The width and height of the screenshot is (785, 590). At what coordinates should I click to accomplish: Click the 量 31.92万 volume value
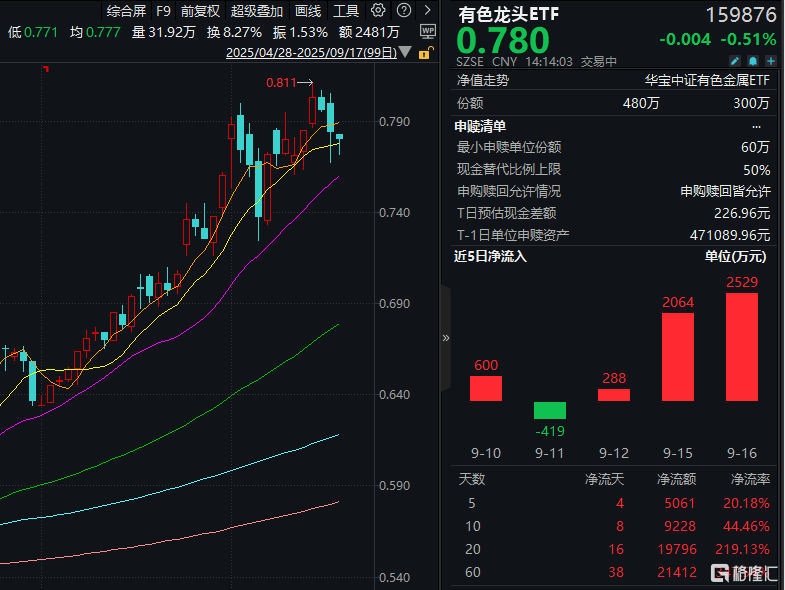(x=164, y=33)
